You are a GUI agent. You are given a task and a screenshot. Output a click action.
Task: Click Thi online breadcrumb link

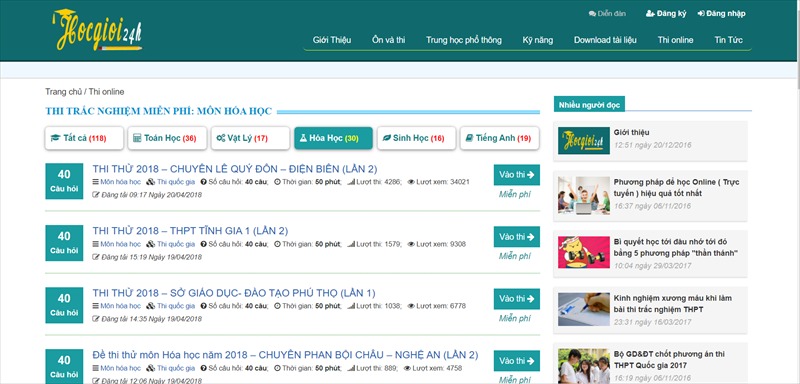tap(106, 92)
